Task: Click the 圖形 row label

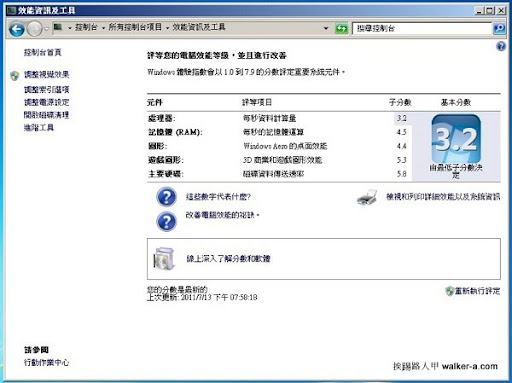Action: [x=157, y=146]
